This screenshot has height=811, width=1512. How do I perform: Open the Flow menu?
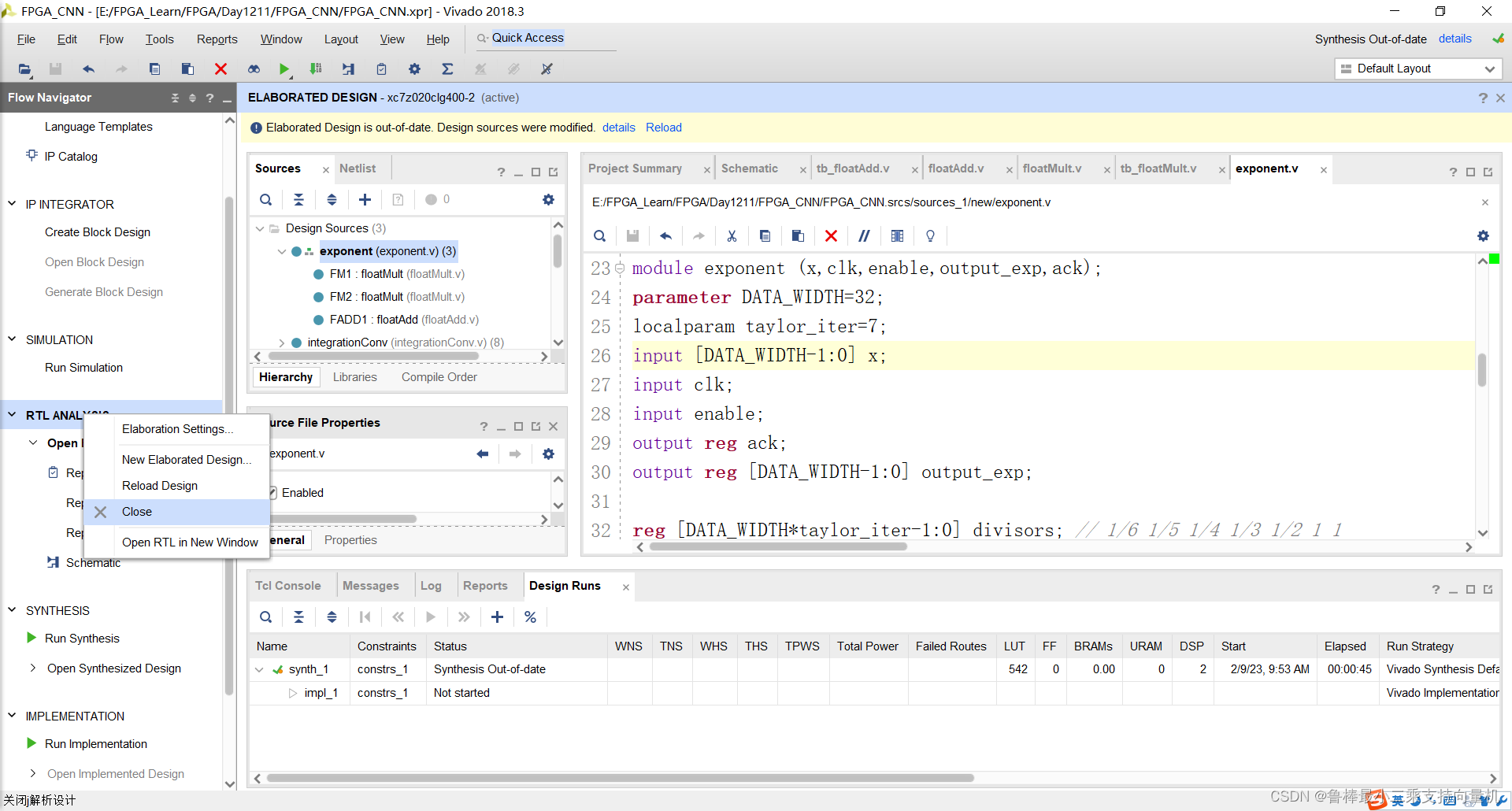pos(111,39)
